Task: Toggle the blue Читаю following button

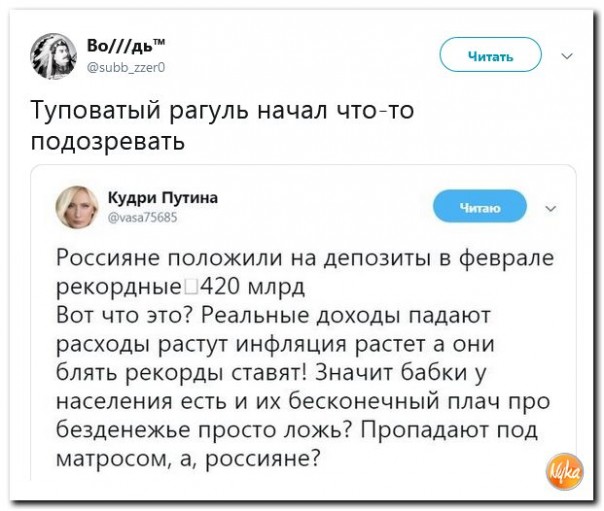Action: (479, 206)
